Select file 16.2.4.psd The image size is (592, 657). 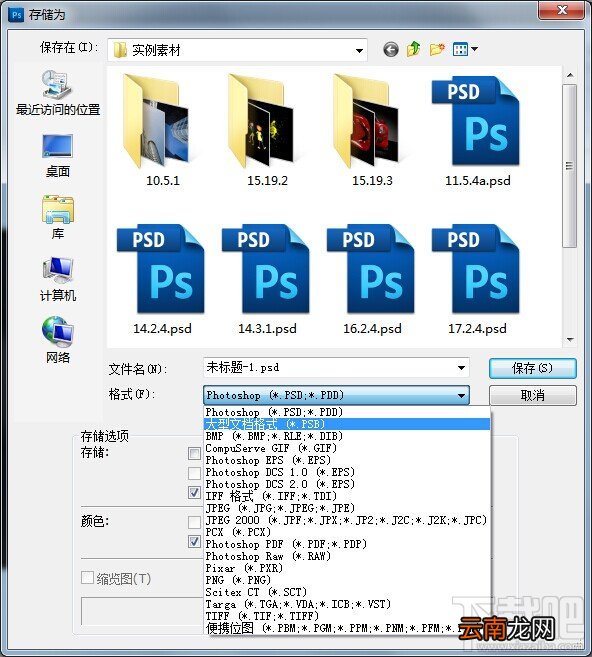372,279
